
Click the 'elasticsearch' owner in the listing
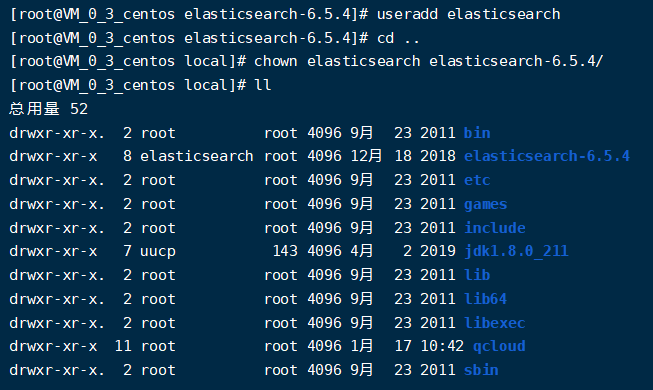pyautogui.click(x=197, y=156)
